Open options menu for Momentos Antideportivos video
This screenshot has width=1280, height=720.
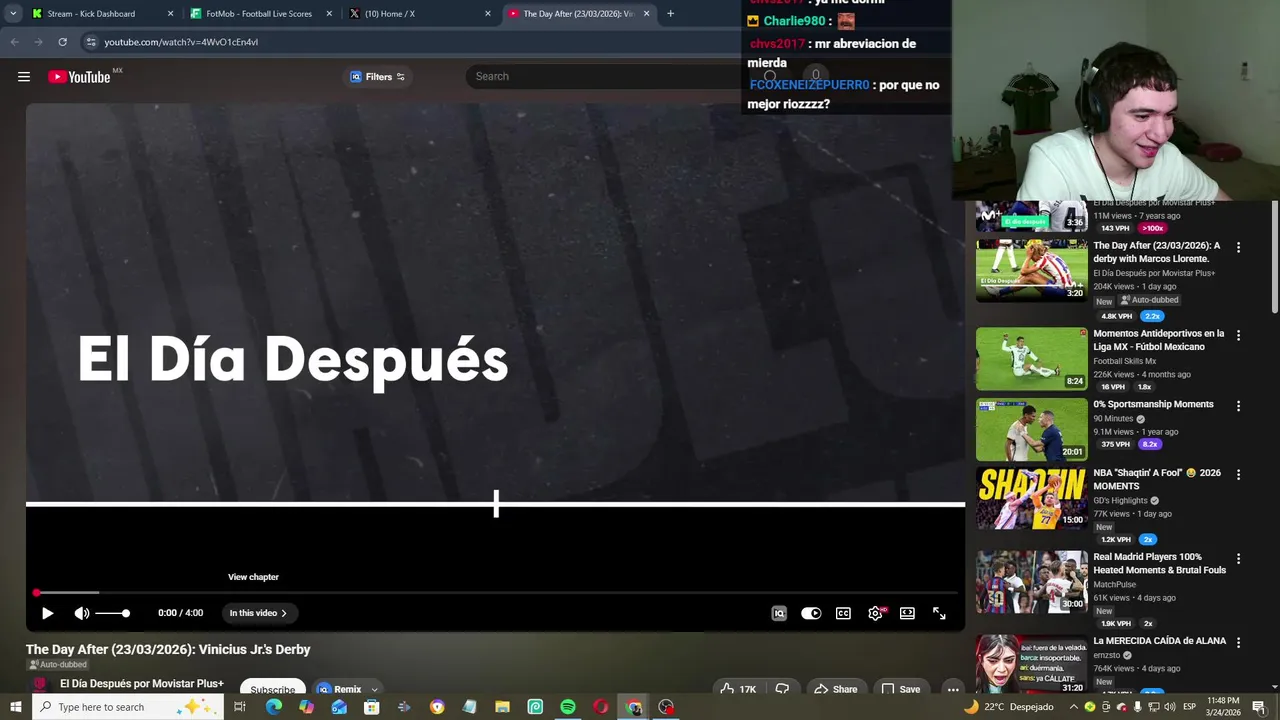pyautogui.click(x=1238, y=335)
